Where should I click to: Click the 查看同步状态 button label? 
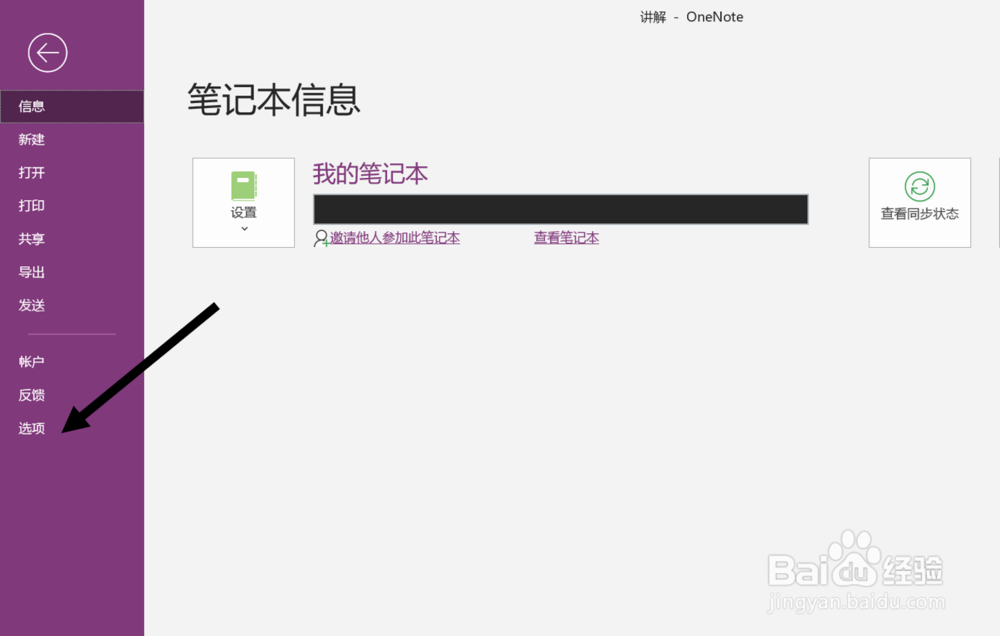[x=920, y=214]
